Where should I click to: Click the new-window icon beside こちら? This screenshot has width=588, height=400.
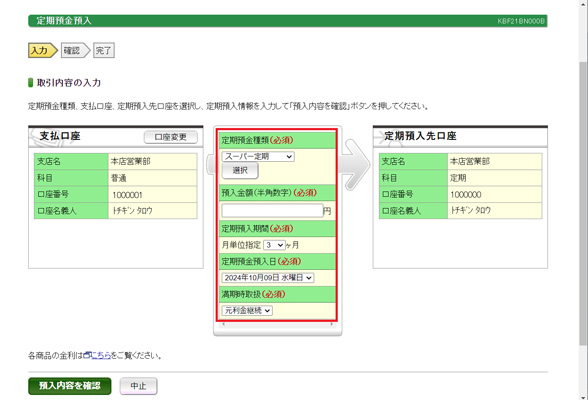coord(87,355)
